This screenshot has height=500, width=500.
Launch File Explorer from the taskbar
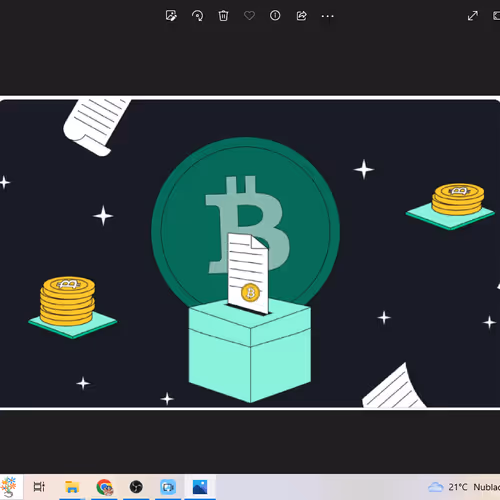pos(72,487)
